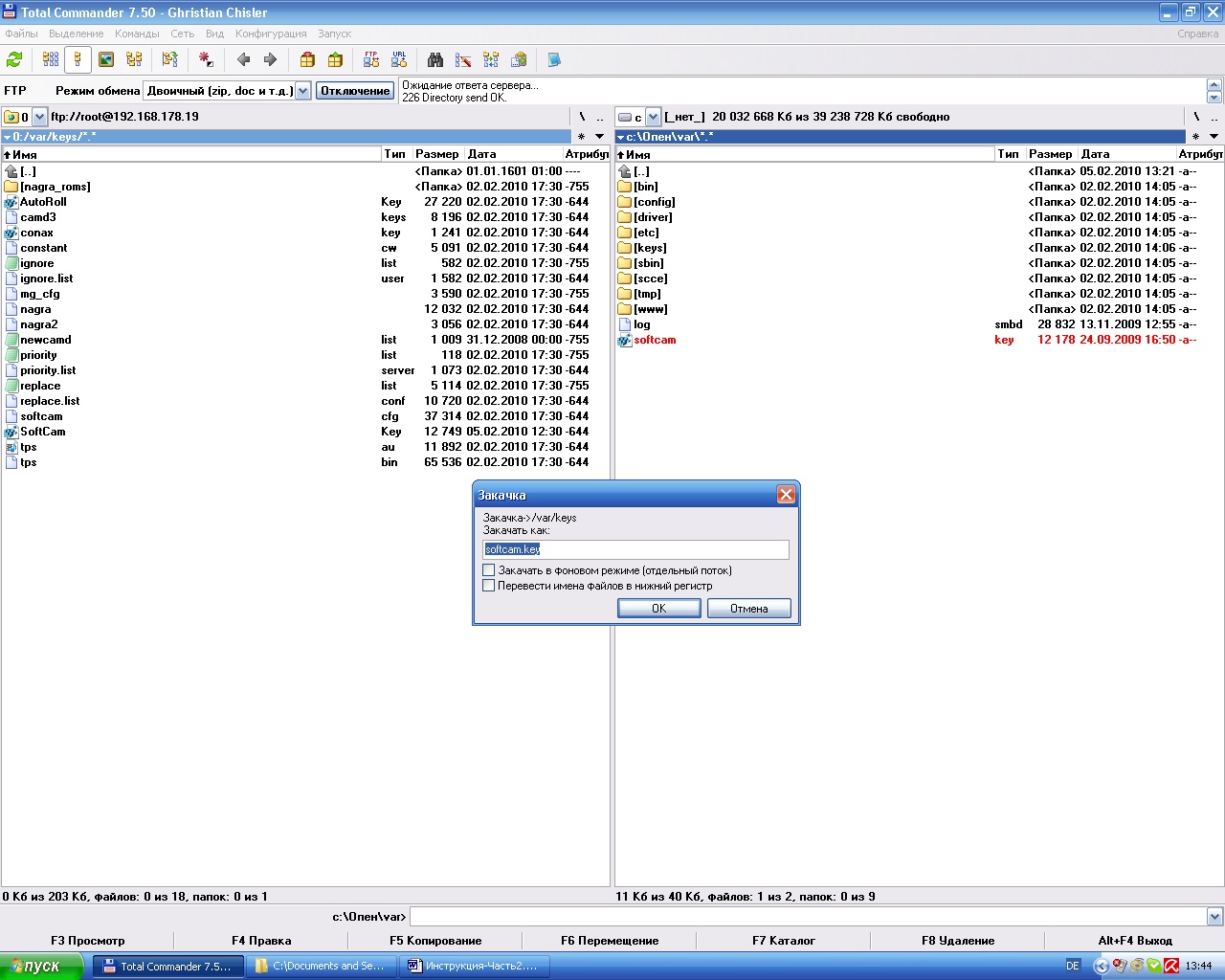Screen dimensions: 1225x980
Task: Open the Сеть menu
Action: click(183, 33)
